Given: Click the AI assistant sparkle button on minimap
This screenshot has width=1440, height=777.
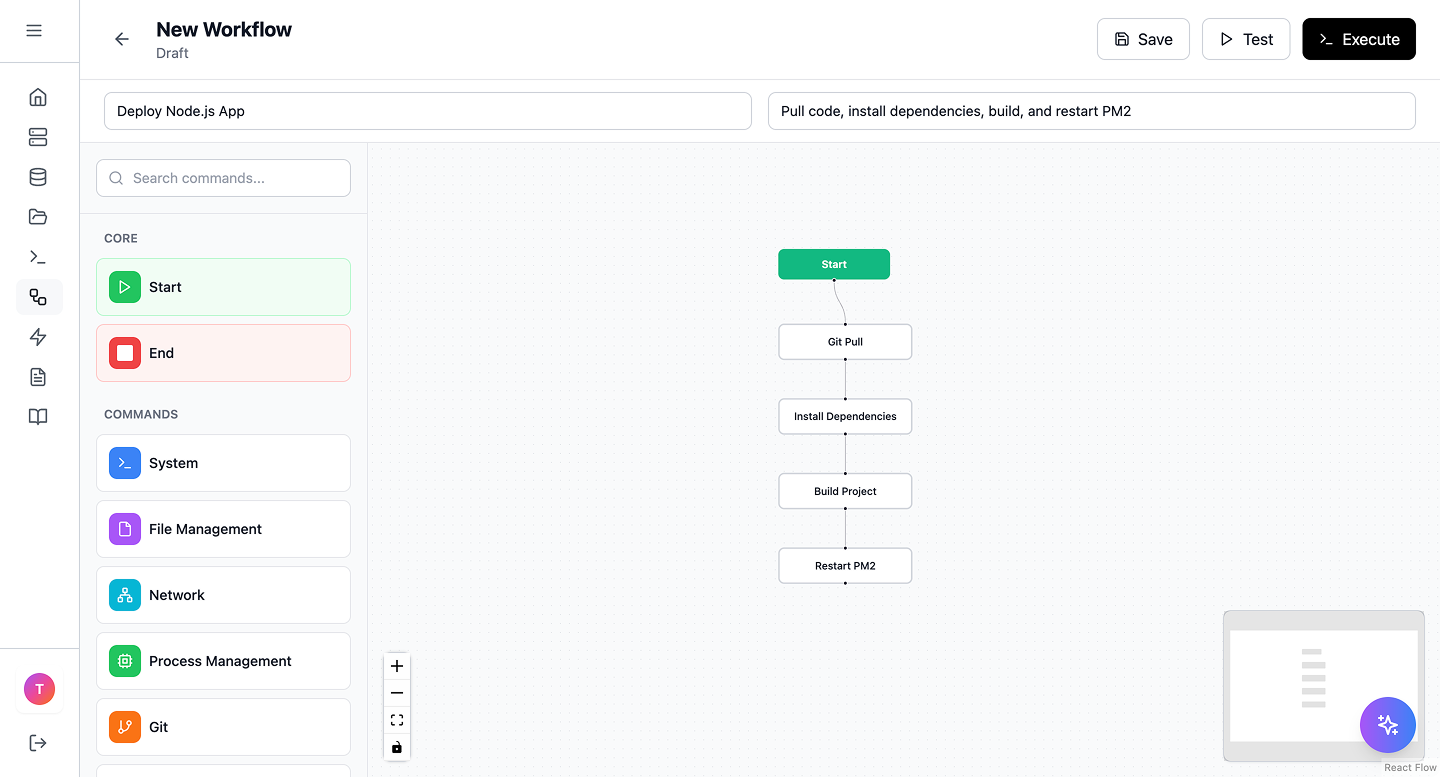Looking at the screenshot, I should 1387,725.
